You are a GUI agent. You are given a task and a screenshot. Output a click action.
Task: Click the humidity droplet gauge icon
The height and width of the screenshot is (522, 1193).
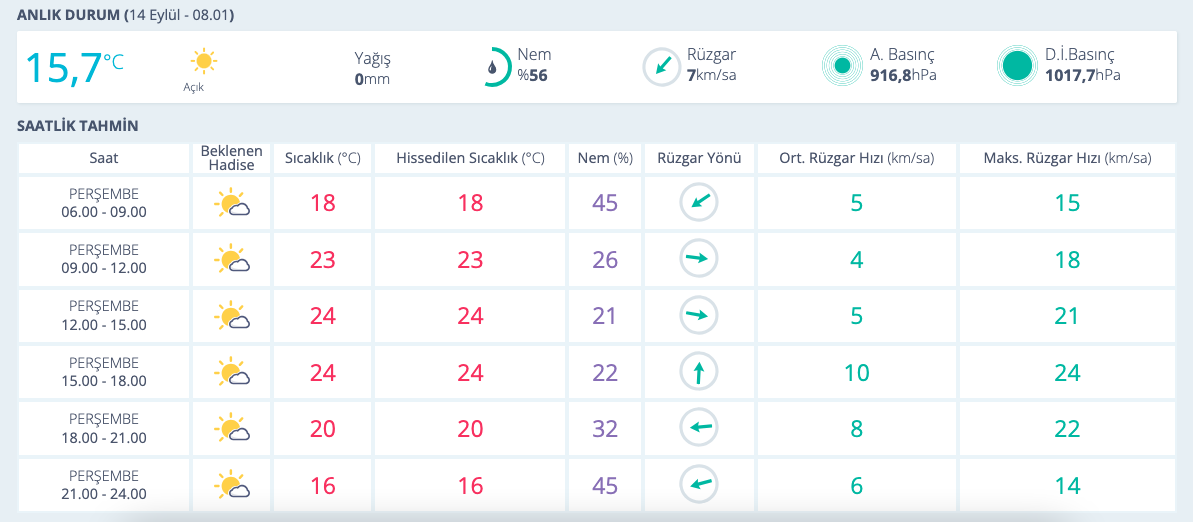point(493,67)
